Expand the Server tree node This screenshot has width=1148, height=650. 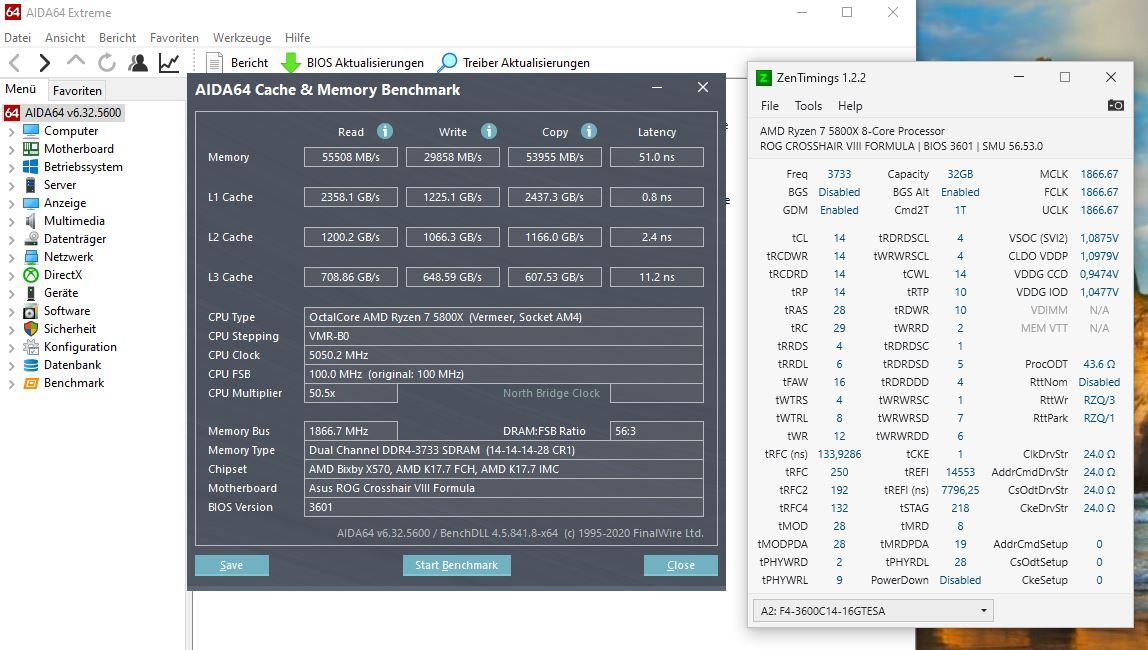(11, 186)
